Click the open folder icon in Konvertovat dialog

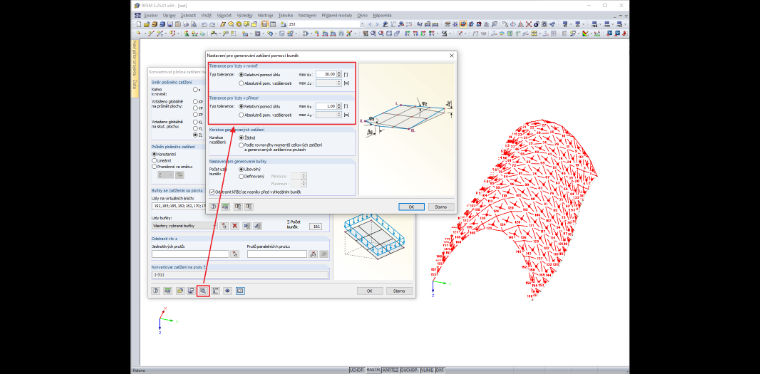pyautogui.click(x=180, y=291)
